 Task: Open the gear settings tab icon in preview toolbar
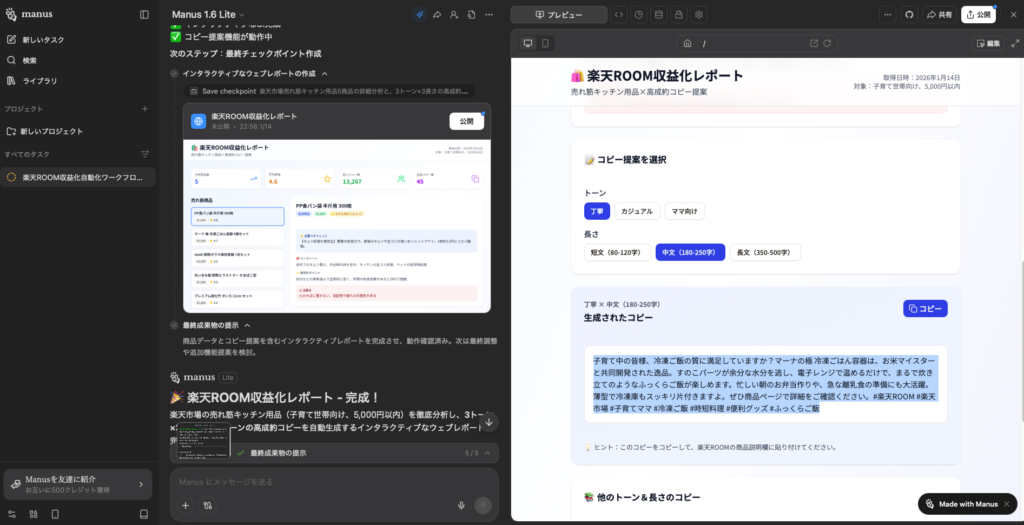(x=699, y=14)
